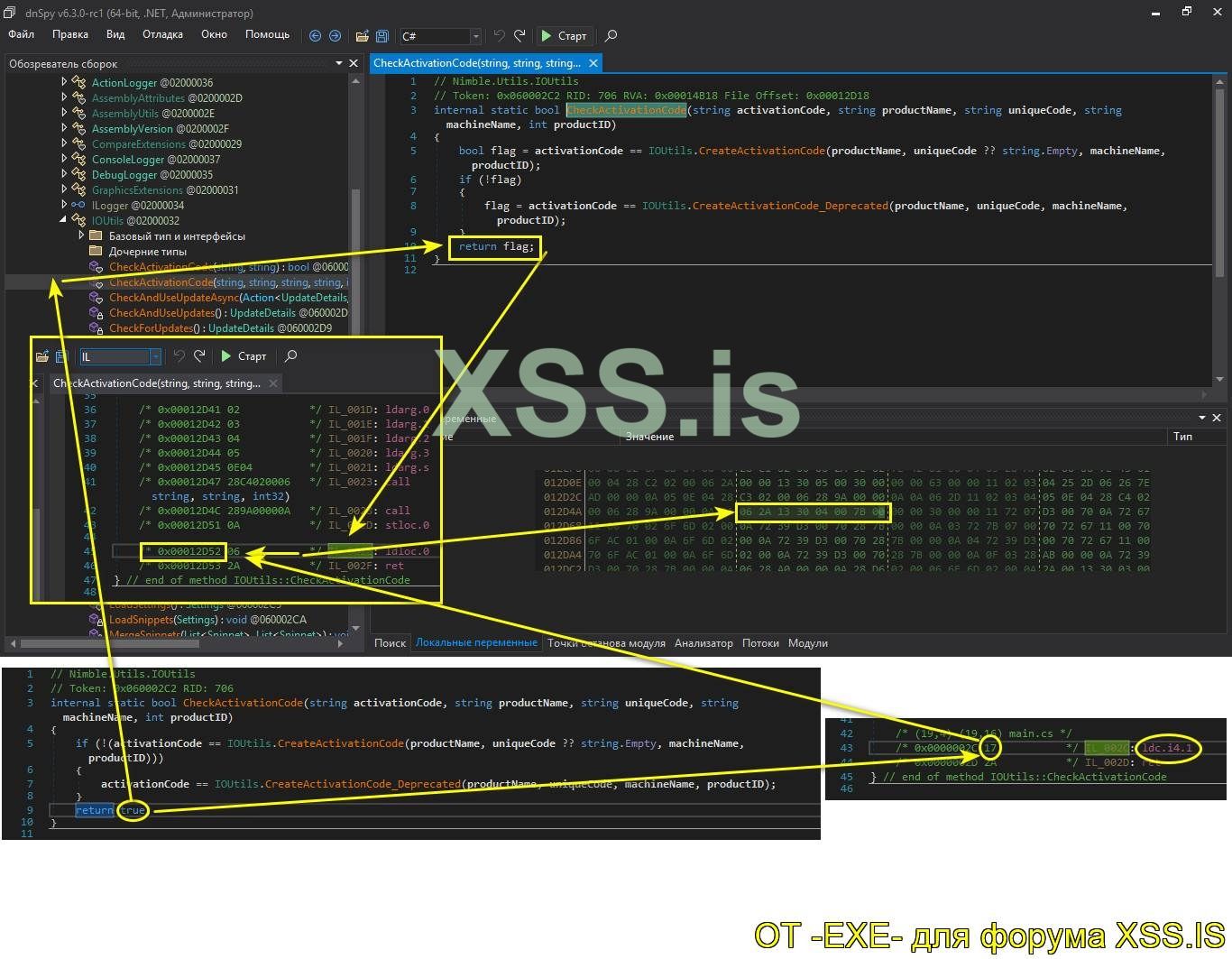The height and width of the screenshot is (959, 1232).
Task: Open the Вид menu
Action: click(115, 34)
